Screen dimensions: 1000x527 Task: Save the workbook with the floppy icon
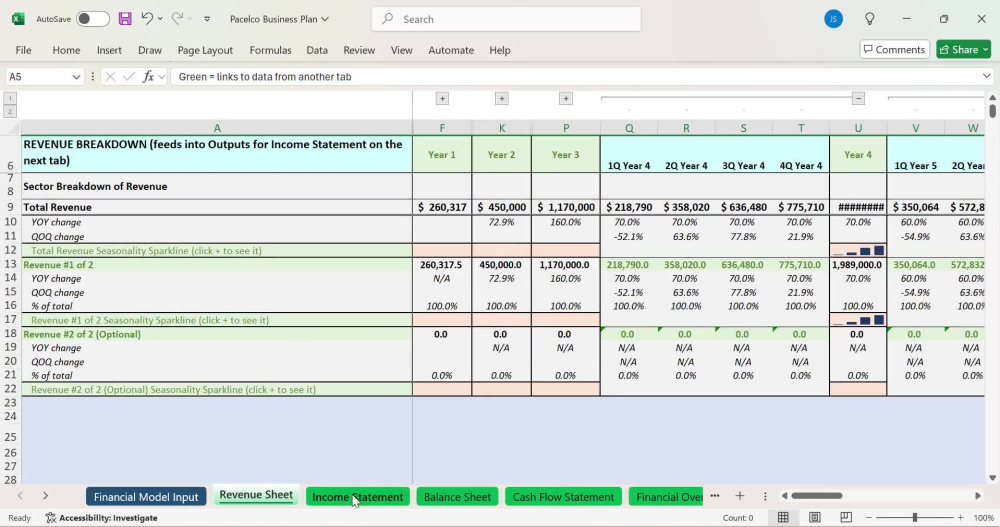tap(125, 19)
